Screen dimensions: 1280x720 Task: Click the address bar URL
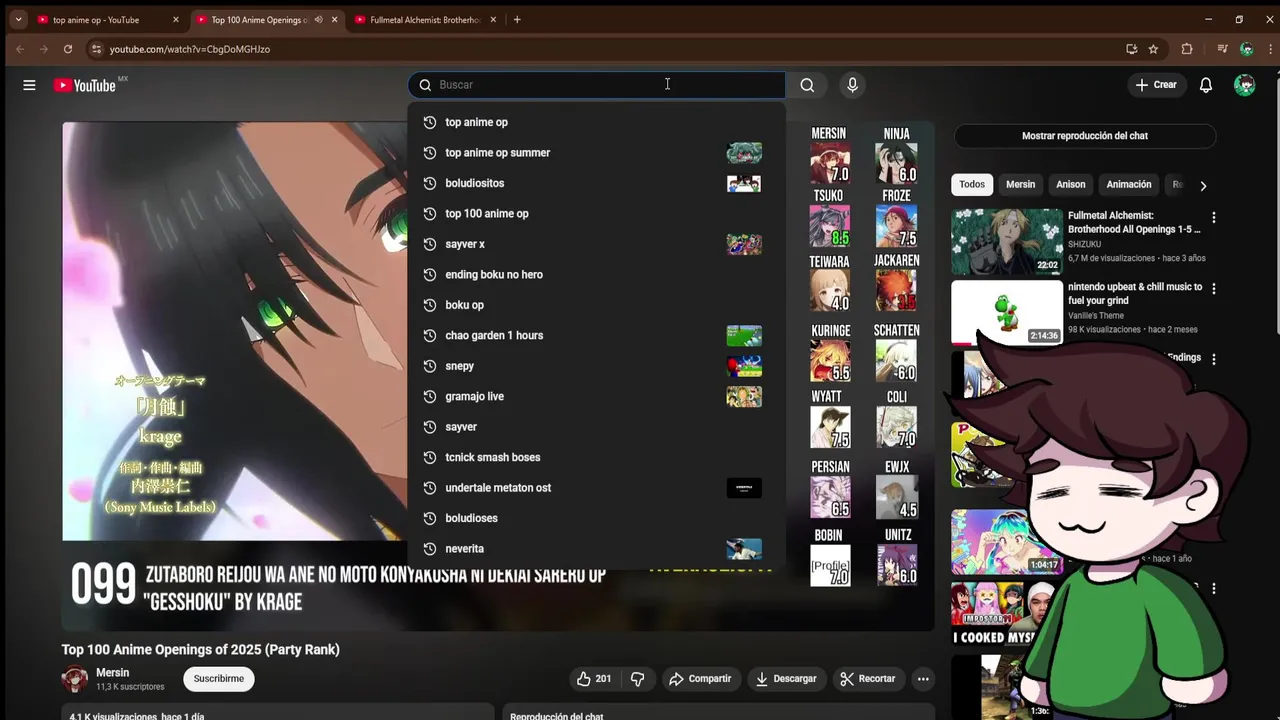click(190, 49)
